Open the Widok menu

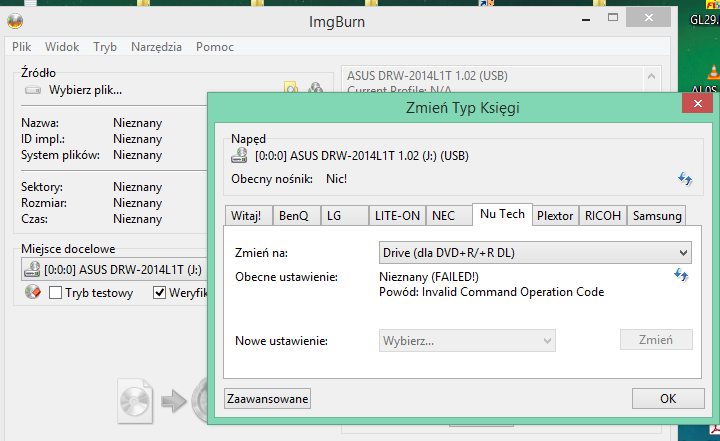pos(62,47)
